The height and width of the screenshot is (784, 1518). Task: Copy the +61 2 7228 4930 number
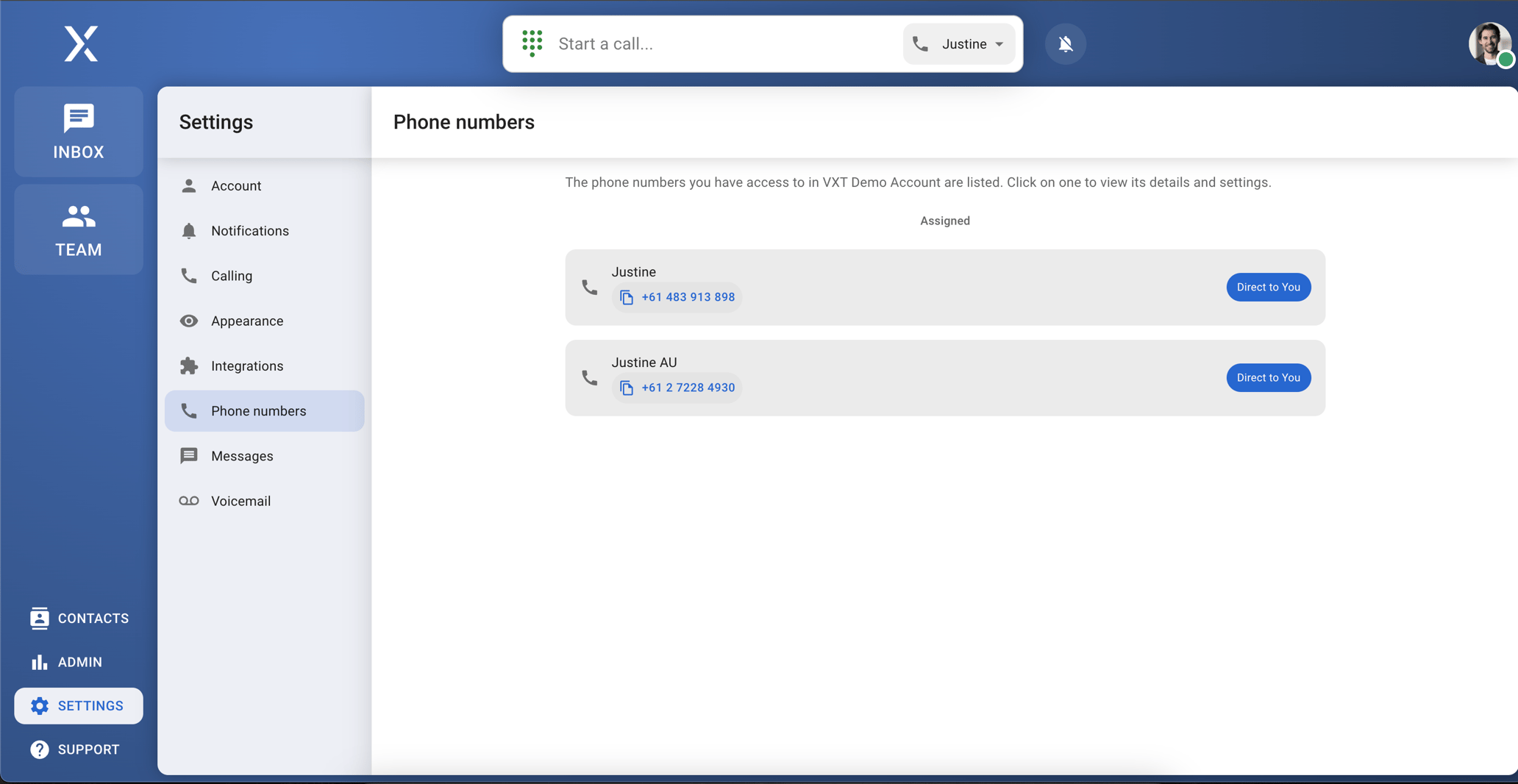pos(626,388)
